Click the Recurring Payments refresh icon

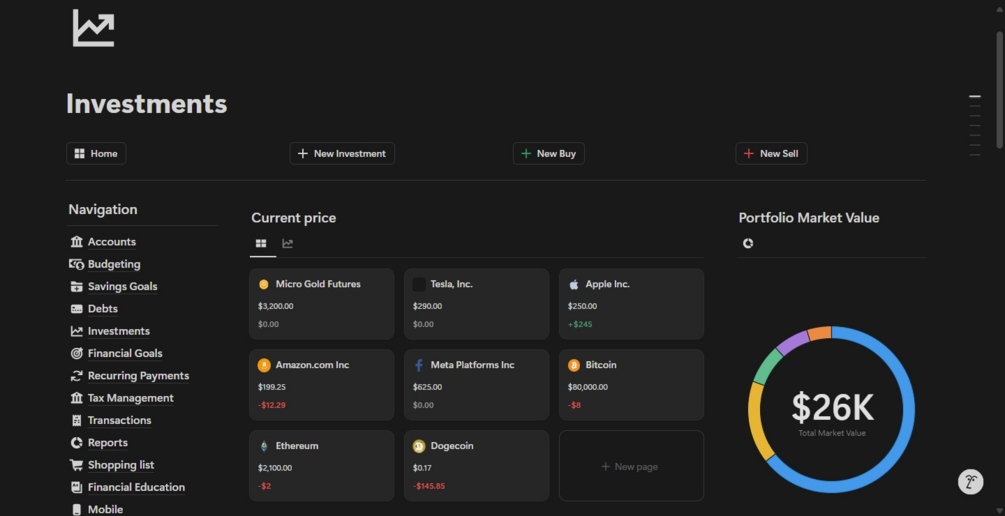77,376
